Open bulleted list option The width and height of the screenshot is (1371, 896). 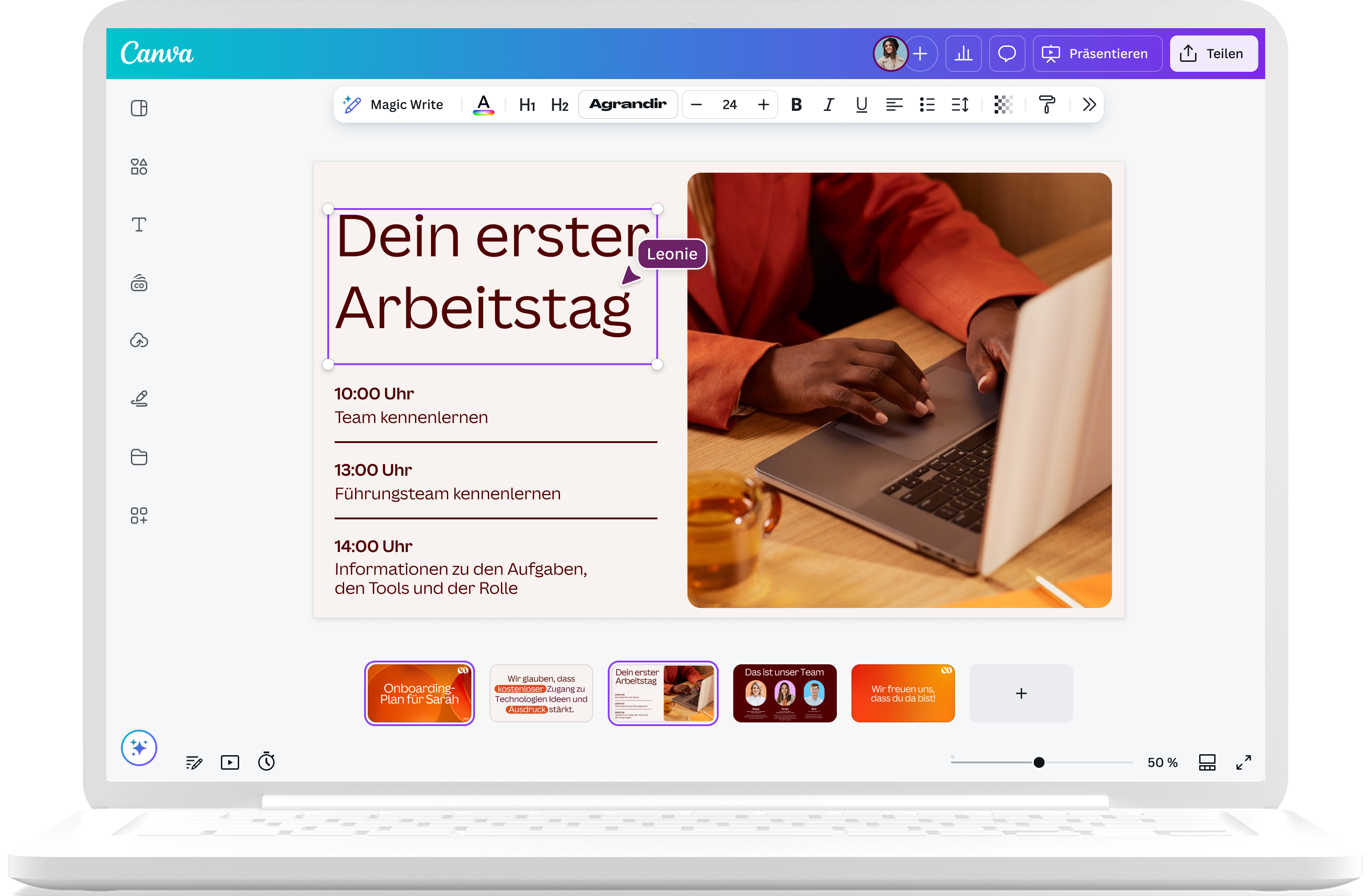(x=927, y=104)
